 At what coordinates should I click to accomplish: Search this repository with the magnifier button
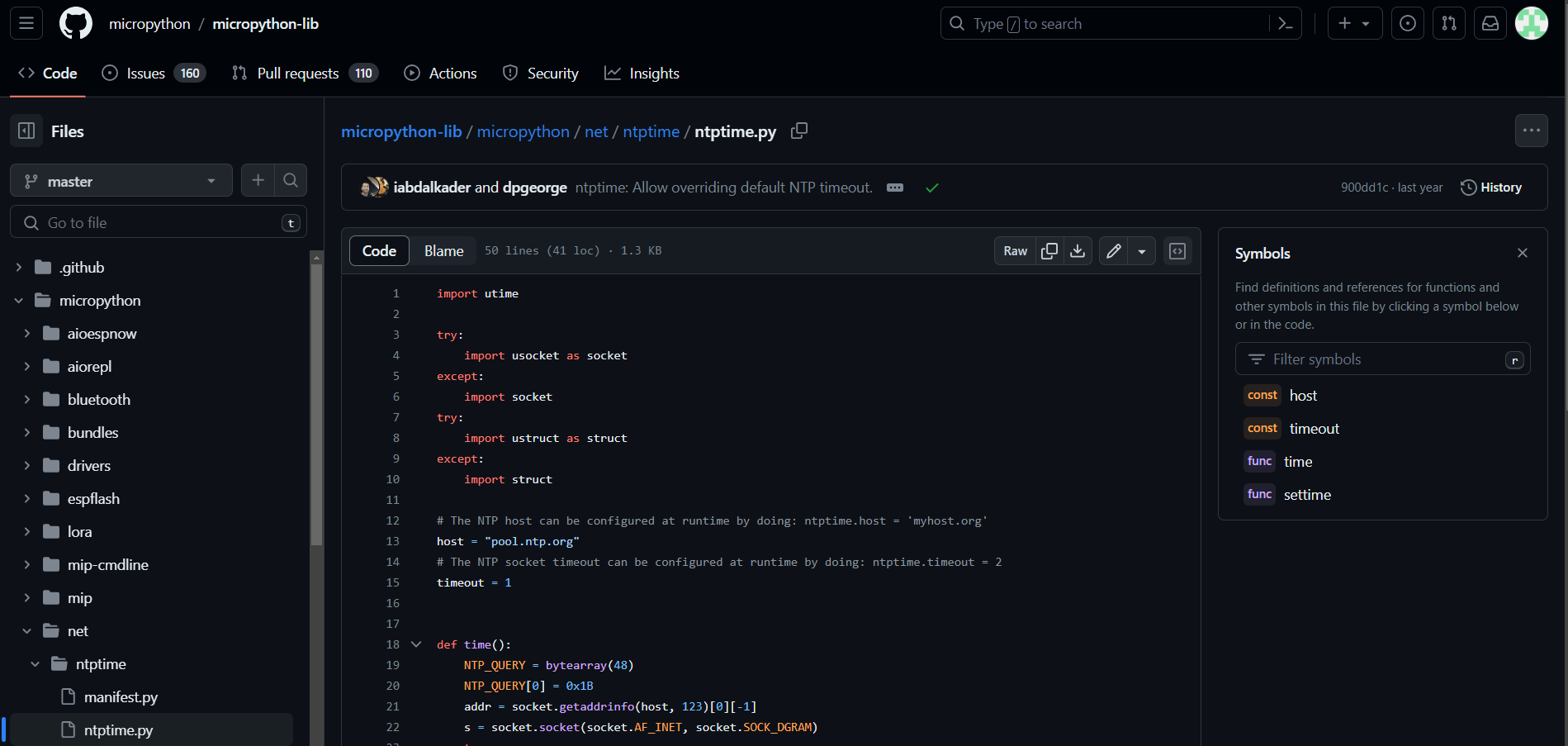pos(291,180)
